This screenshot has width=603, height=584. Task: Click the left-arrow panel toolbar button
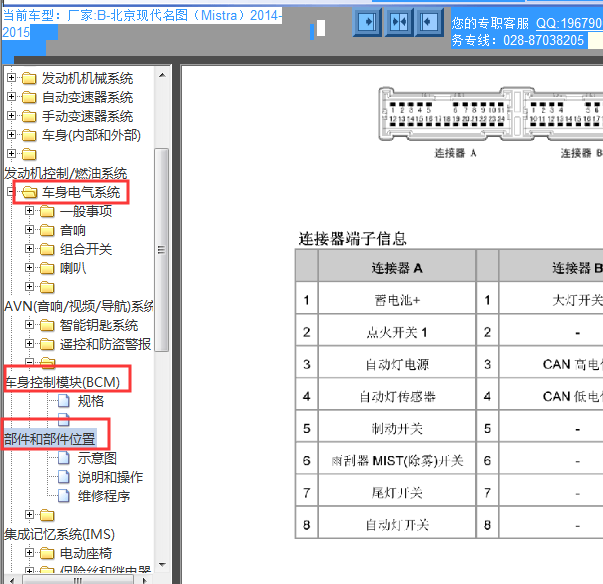(x=429, y=22)
